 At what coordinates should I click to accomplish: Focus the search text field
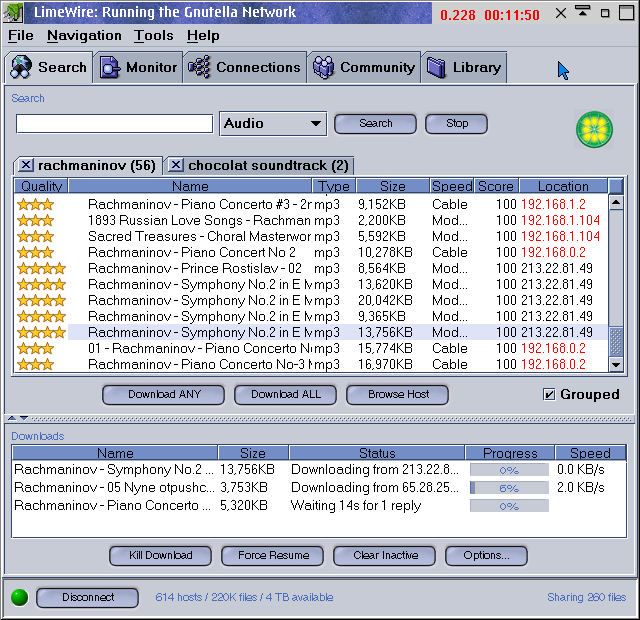click(x=114, y=124)
